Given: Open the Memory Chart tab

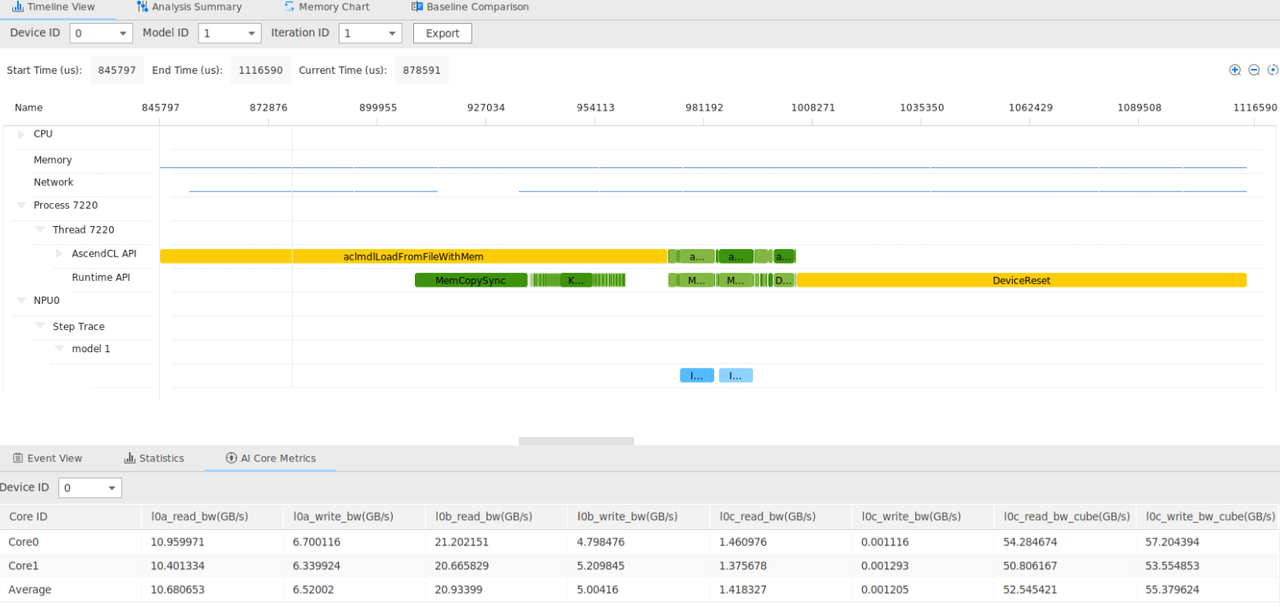Looking at the screenshot, I should pyautogui.click(x=327, y=7).
